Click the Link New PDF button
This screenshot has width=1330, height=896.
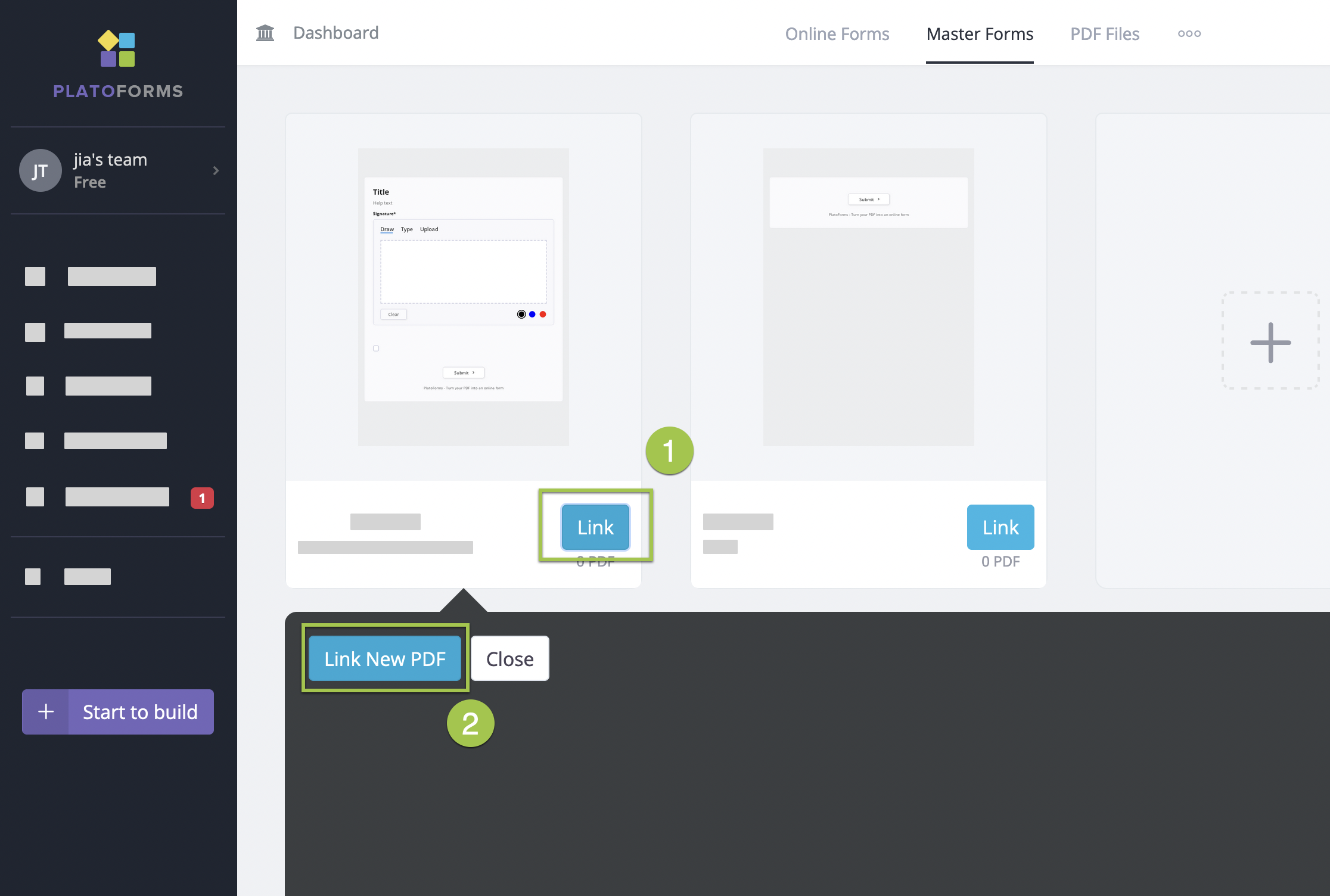385,659
